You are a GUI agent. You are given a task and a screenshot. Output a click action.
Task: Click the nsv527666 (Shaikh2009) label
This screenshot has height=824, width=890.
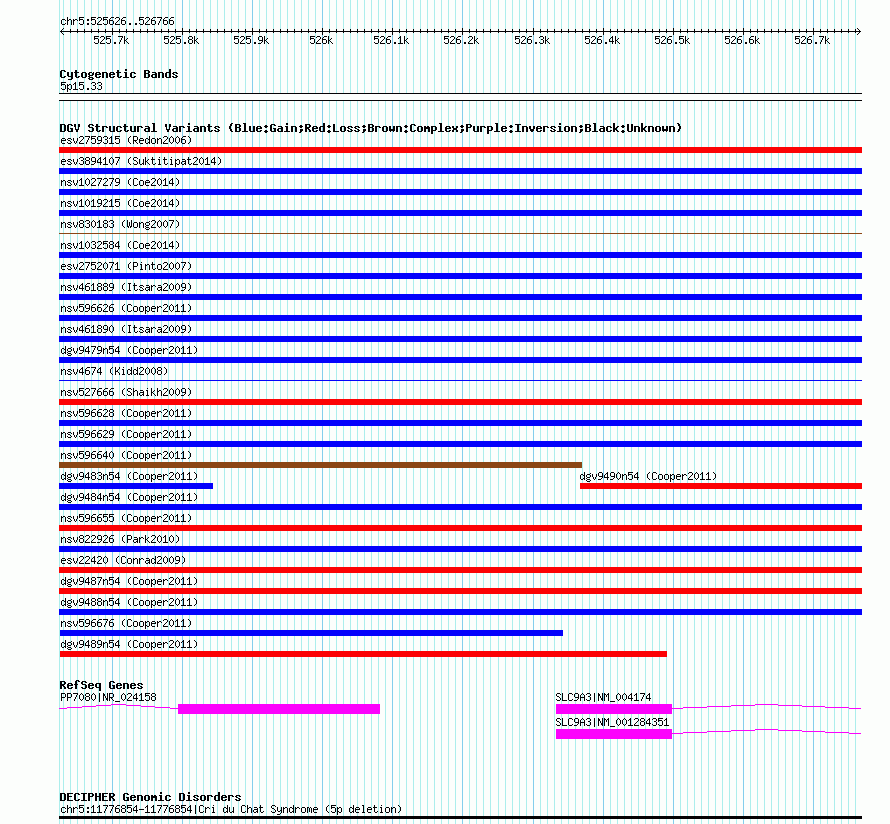(126, 392)
